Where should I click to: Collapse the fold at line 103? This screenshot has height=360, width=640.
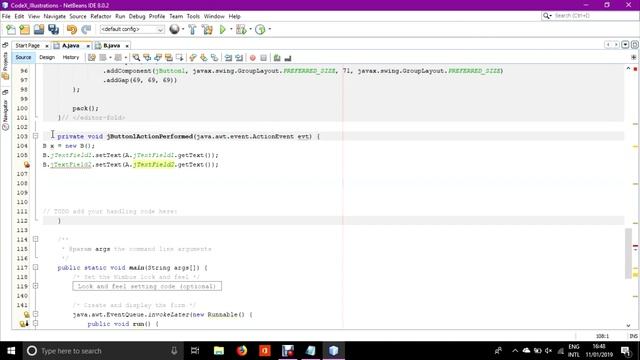tap(36, 136)
